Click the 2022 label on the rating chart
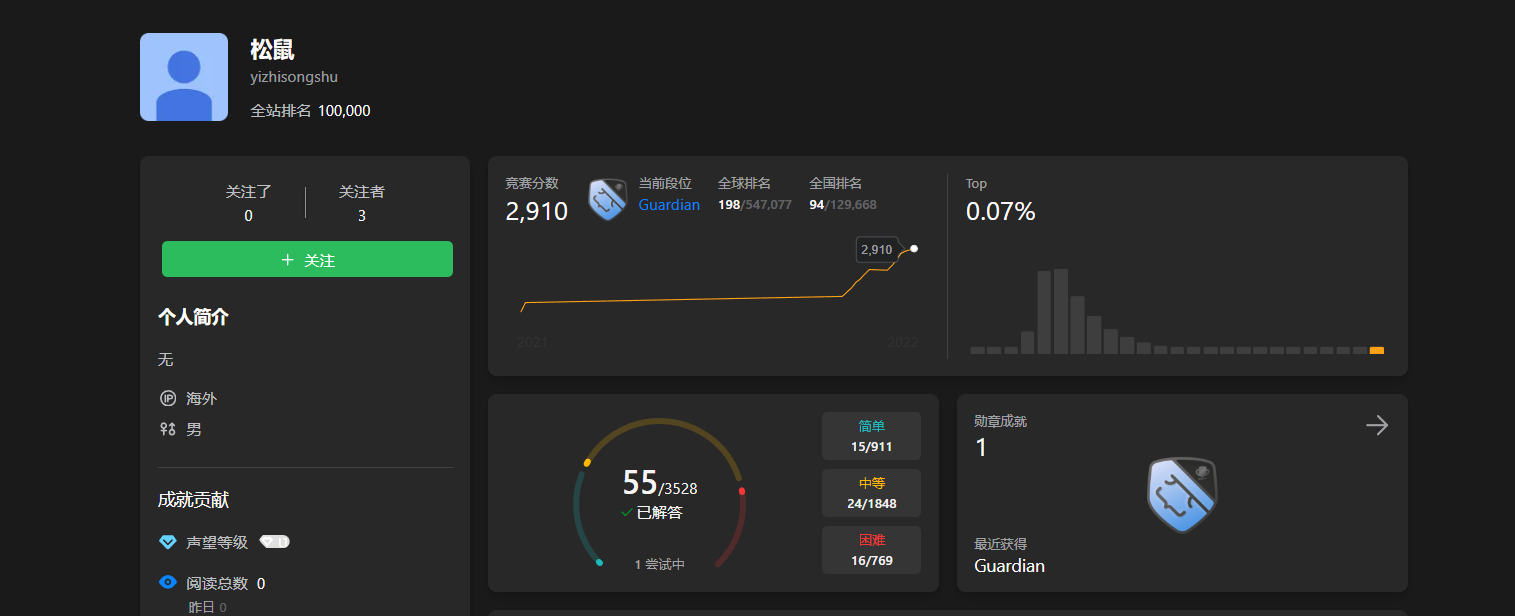 pyautogui.click(x=902, y=343)
